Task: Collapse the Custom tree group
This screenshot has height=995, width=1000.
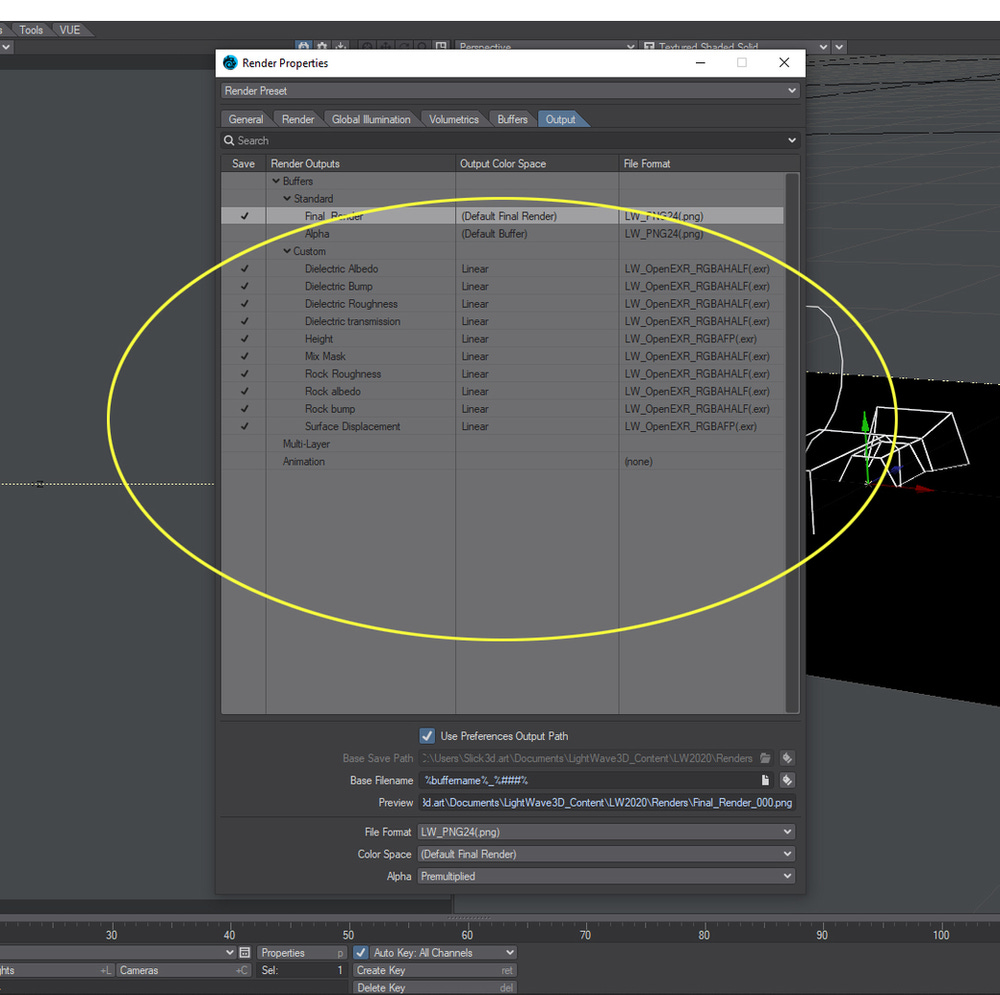Action: (287, 251)
